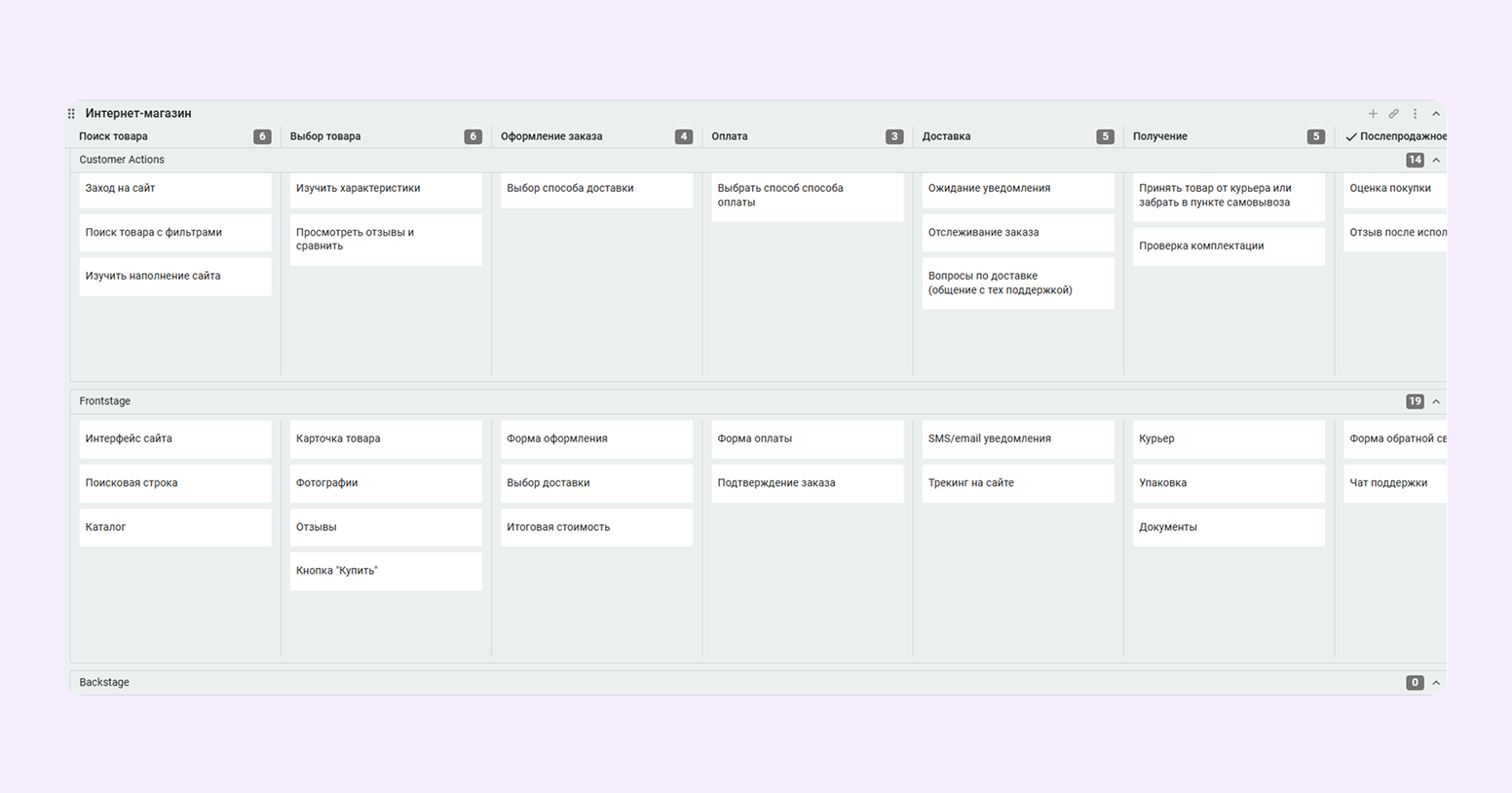Select the Поиск товара column header

pyautogui.click(x=113, y=136)
